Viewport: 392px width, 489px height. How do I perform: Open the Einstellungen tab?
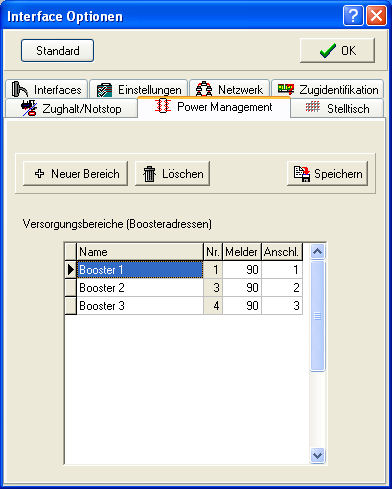coord(139,89)
